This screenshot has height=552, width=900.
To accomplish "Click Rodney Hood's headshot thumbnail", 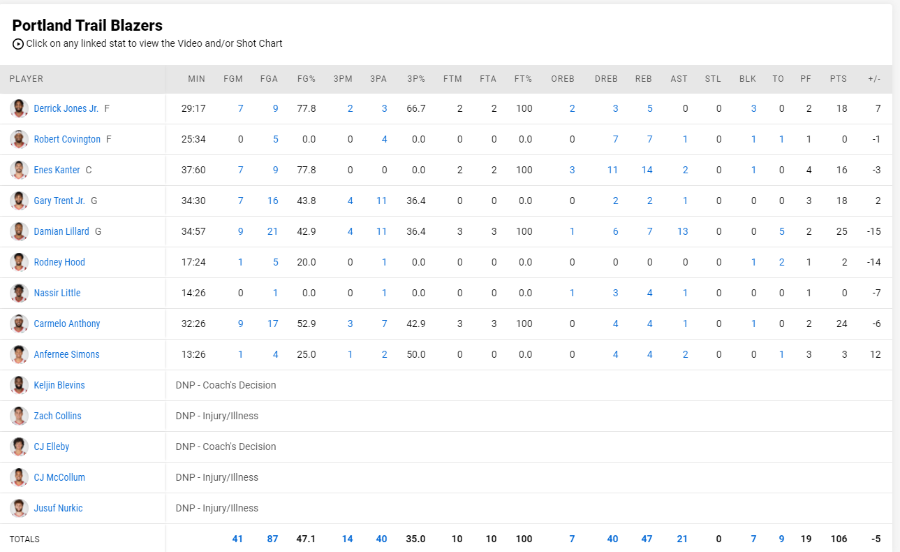I will tap(19, 262).
